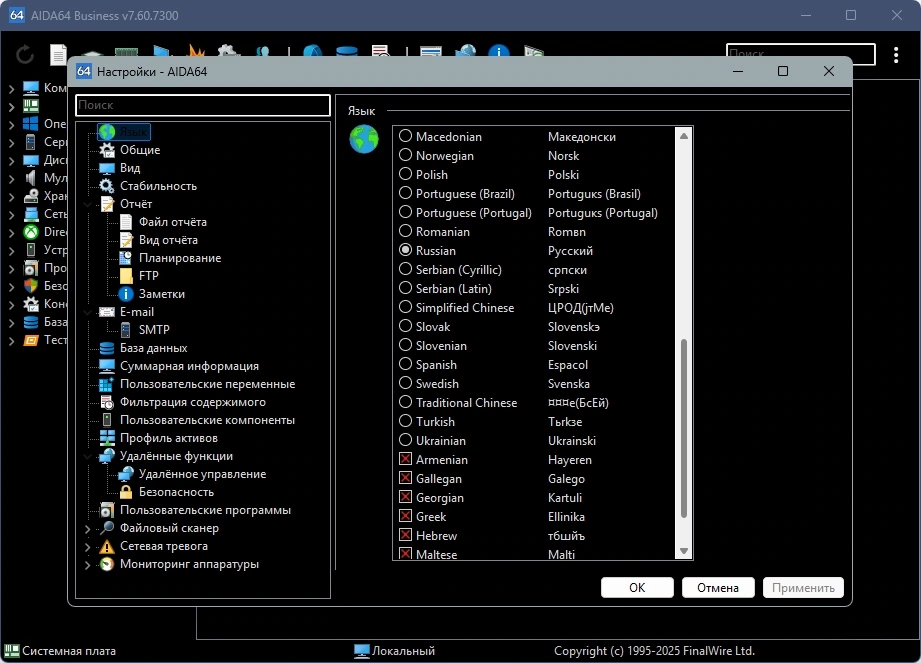Viewport: 921px width, 663px height.
Task: Expand the DirectX node in main window
Action: coord(11,233)
